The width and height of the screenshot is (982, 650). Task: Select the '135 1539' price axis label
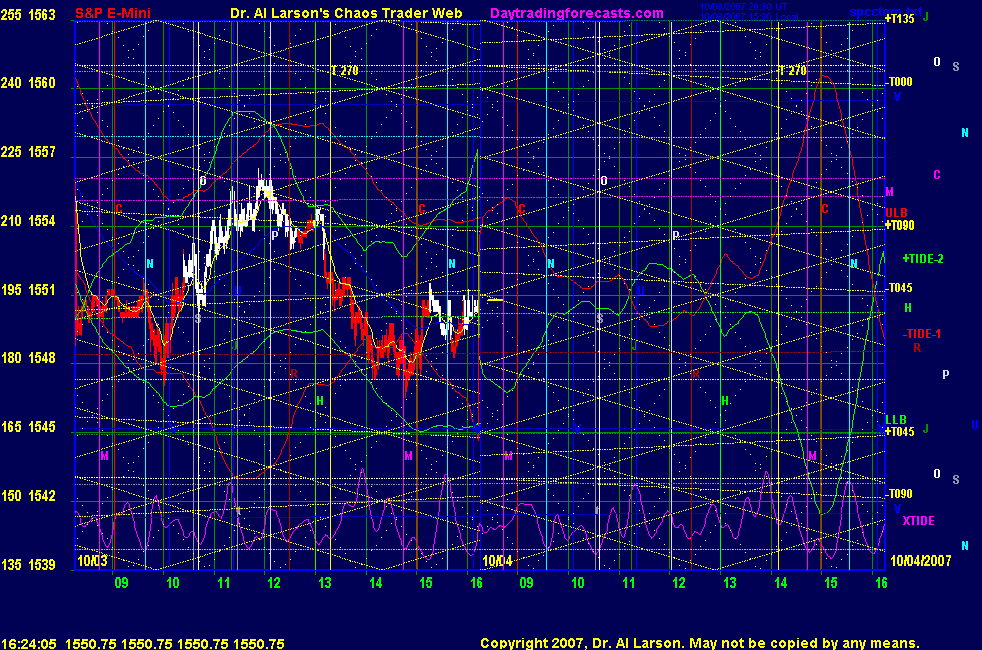pos(28,565)
